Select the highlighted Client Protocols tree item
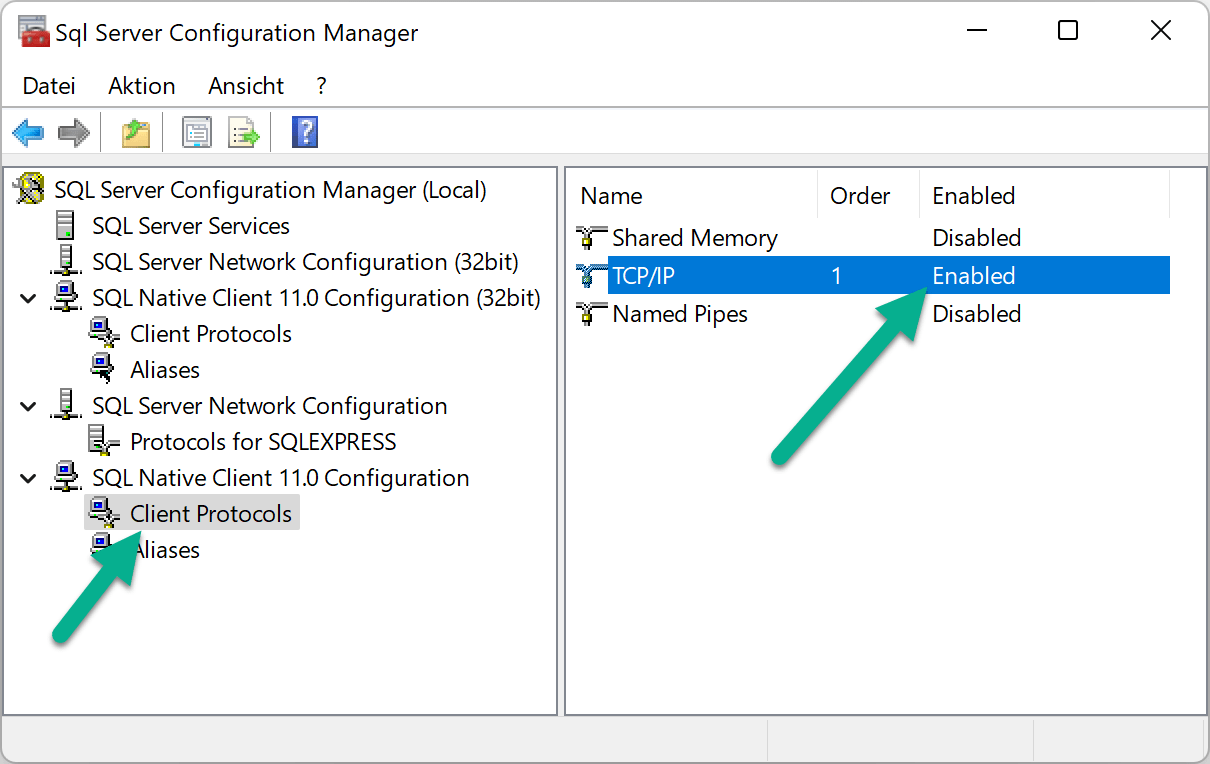The height and width of the screenshot is (764, 1210). tap(211, 514)
